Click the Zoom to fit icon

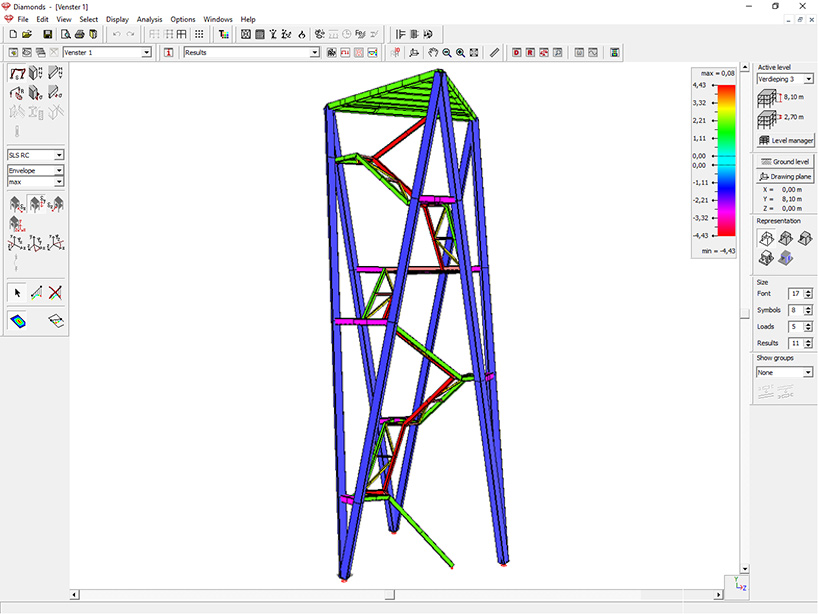click(474, 53)
